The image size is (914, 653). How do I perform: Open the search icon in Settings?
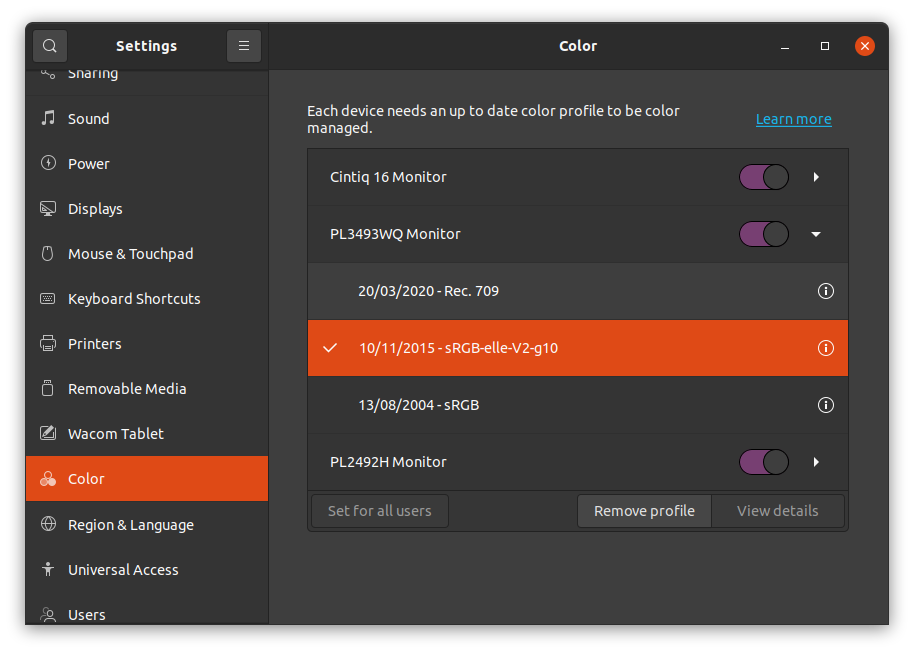pyautogui.click(x=49, y=45)
